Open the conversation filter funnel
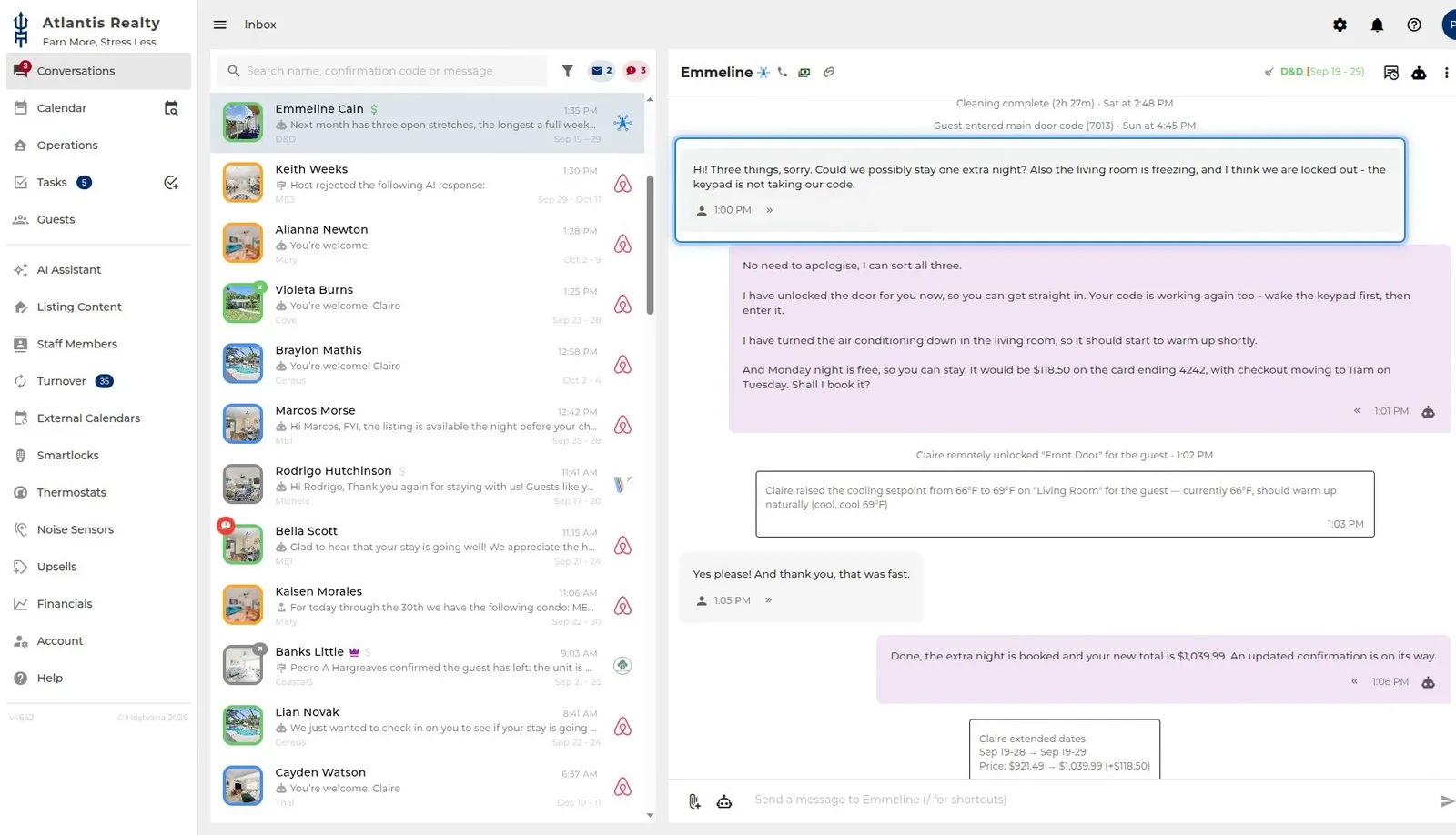1456x835 pixels. coord(567,70)
